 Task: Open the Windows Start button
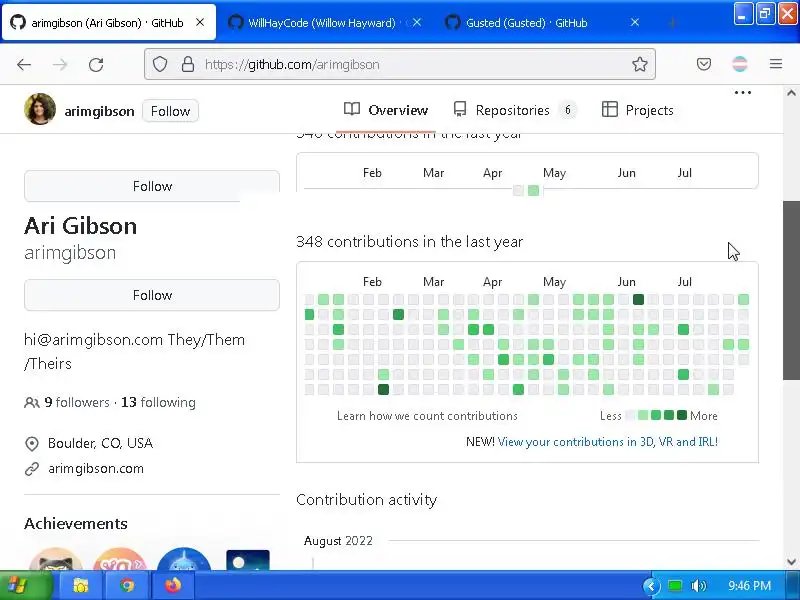point(26,586)
